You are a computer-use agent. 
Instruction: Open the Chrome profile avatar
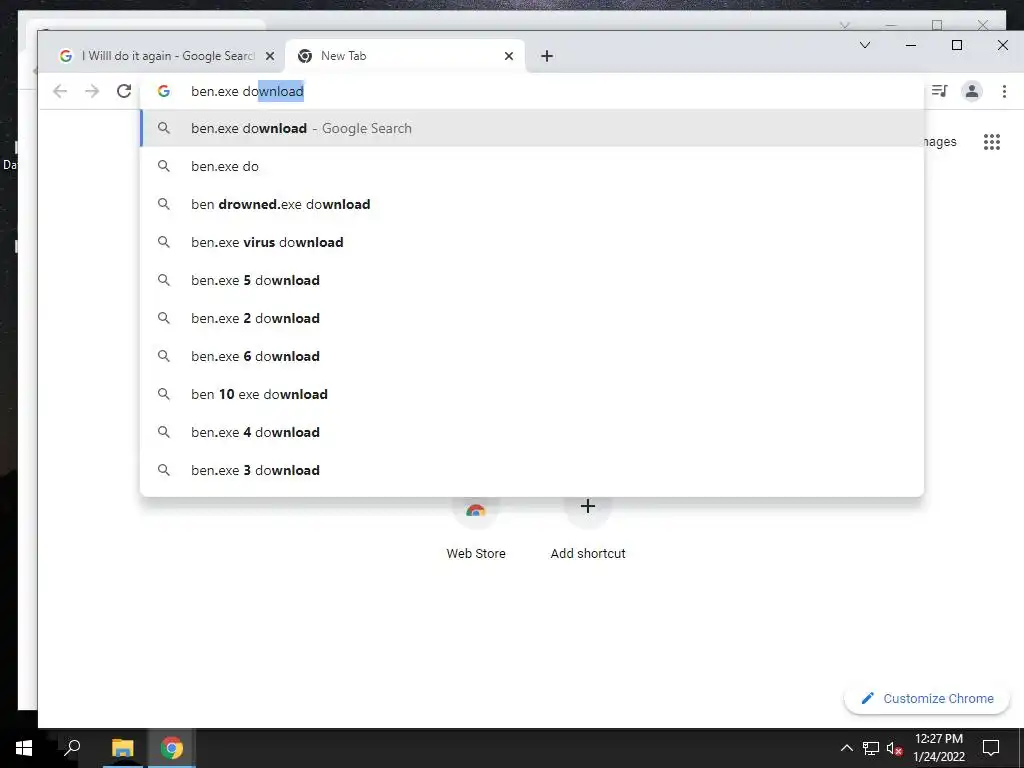pos(972,91)
